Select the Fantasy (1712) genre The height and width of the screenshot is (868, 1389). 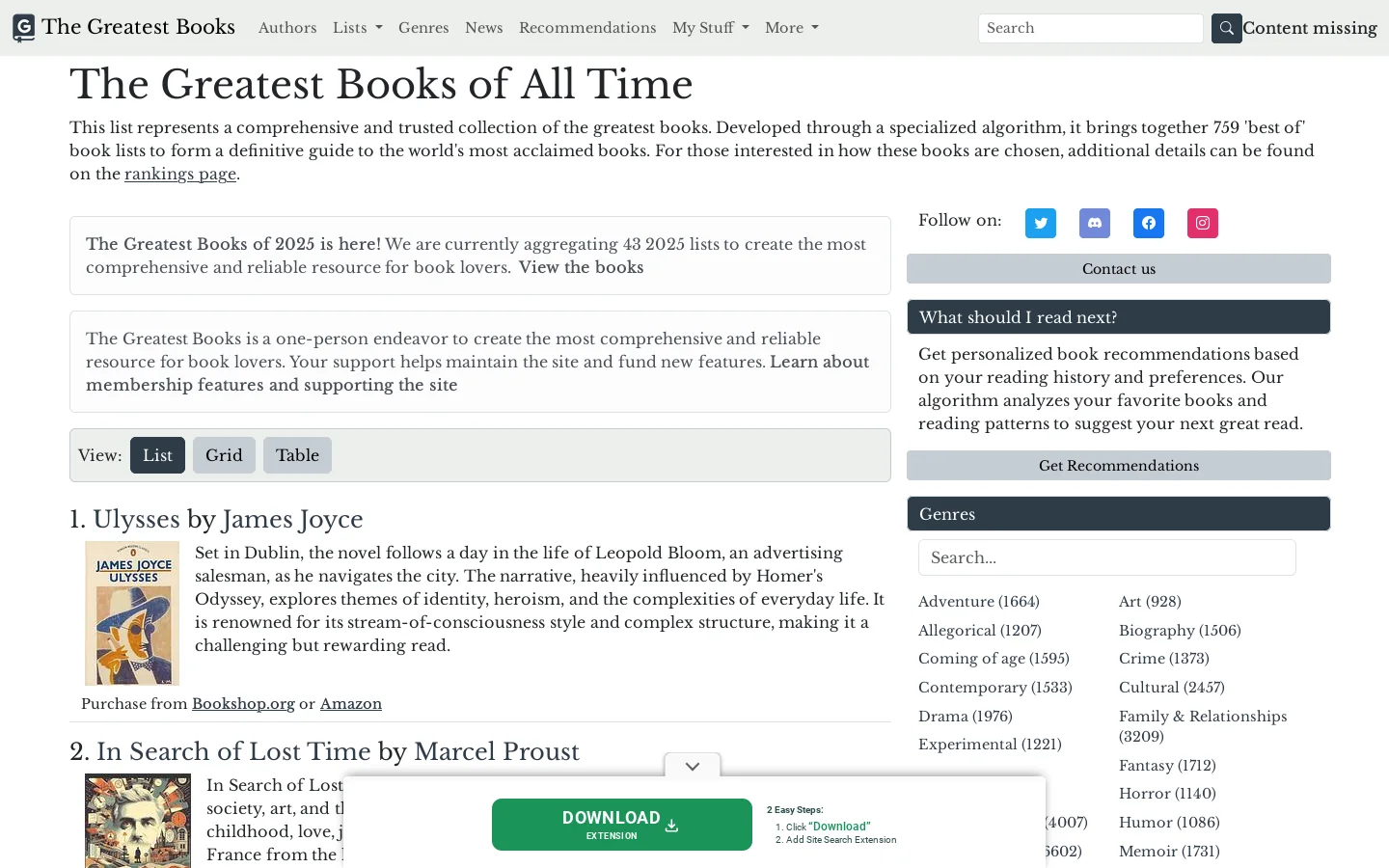[1167, 766]
